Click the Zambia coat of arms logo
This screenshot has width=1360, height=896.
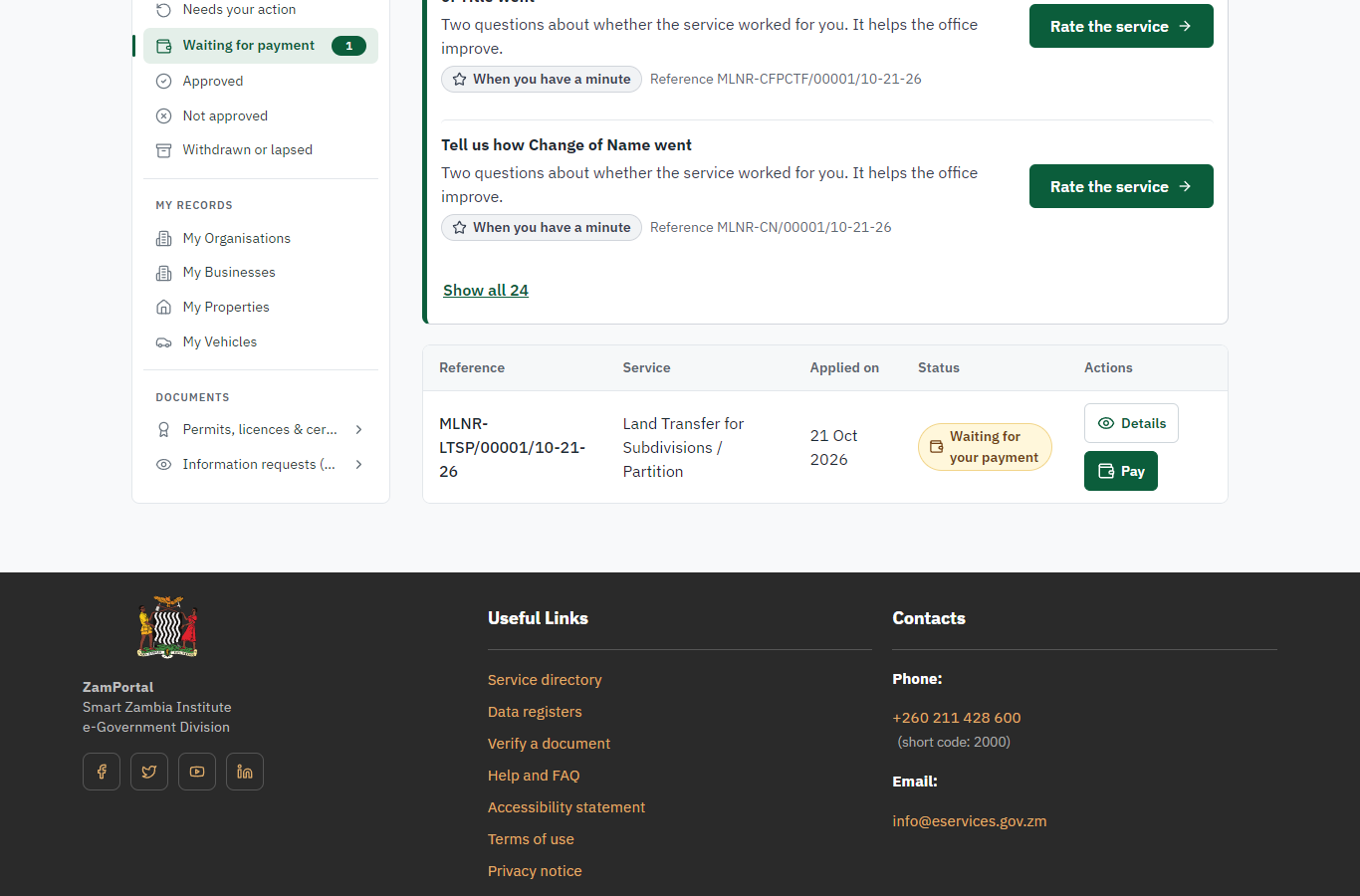(167, 627)
